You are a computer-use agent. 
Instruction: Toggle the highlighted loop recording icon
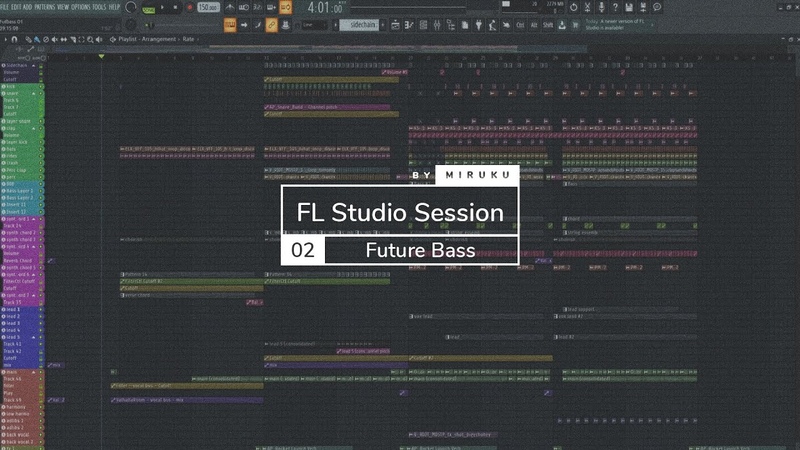tap(285, 8)
